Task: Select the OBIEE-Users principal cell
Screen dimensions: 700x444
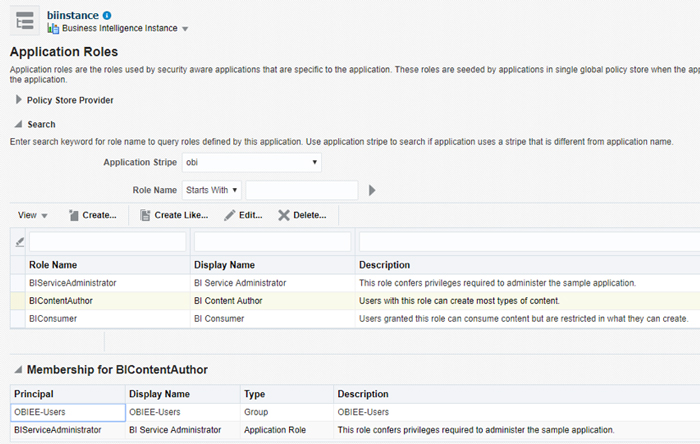Action: tap(68, 412)
